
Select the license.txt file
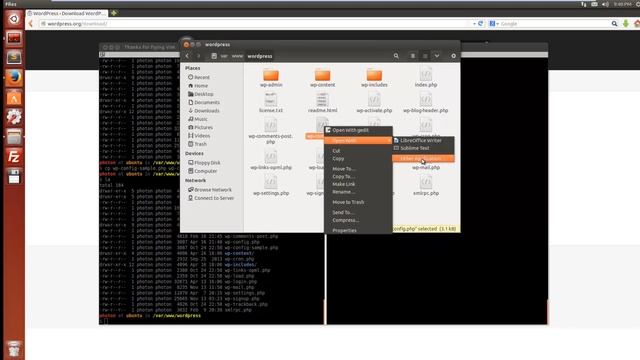click(271, 102)
